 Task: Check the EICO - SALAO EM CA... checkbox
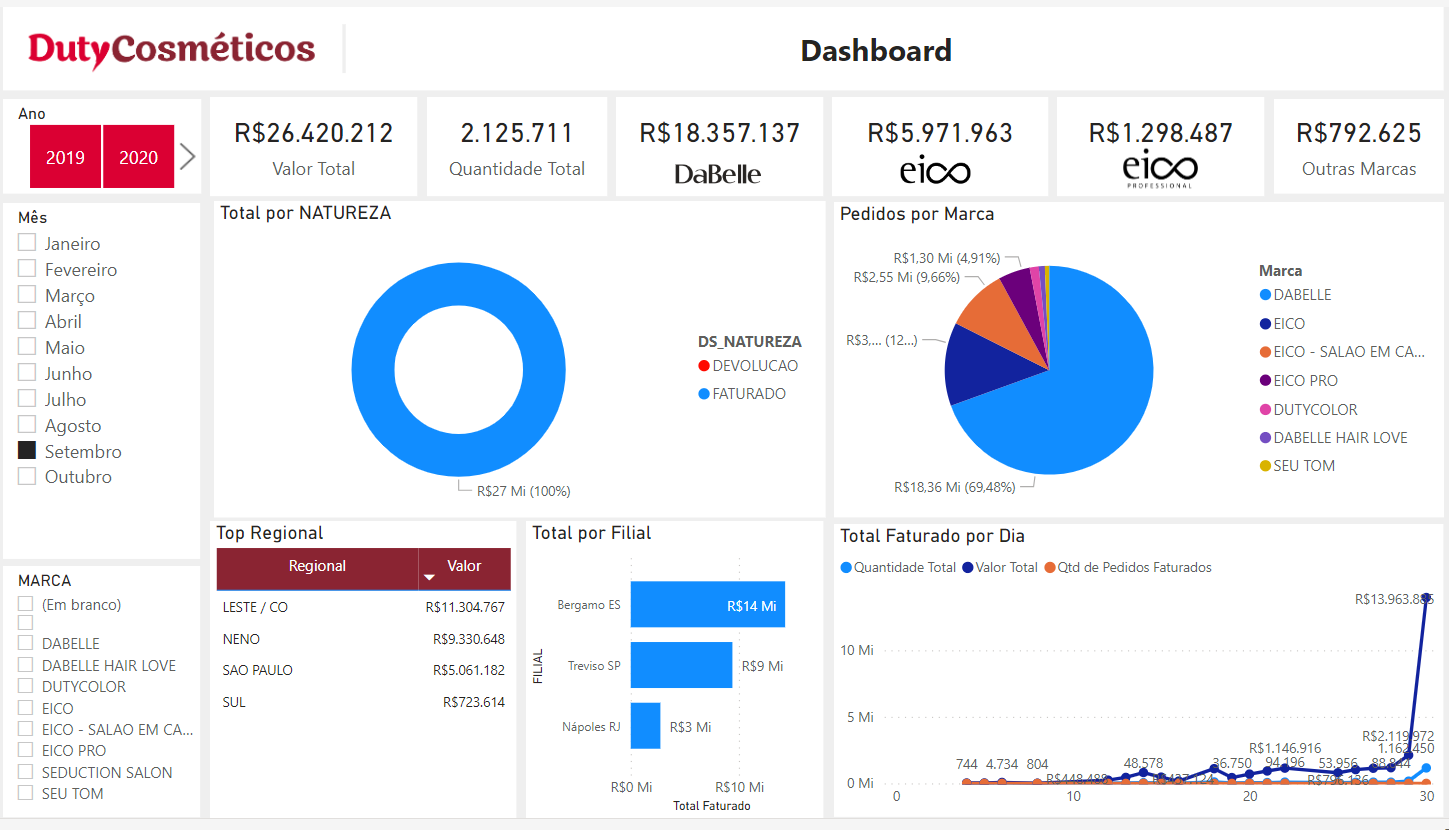(x=25, y=729)
